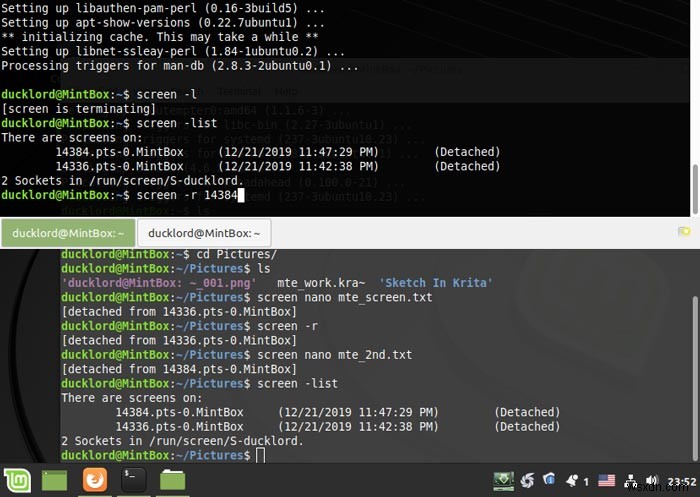Image resolution: width=700 pixels, height=497 pixels.
Task: Click 'Sketch In Krita' folder name
Action: [x=436, y=283]
